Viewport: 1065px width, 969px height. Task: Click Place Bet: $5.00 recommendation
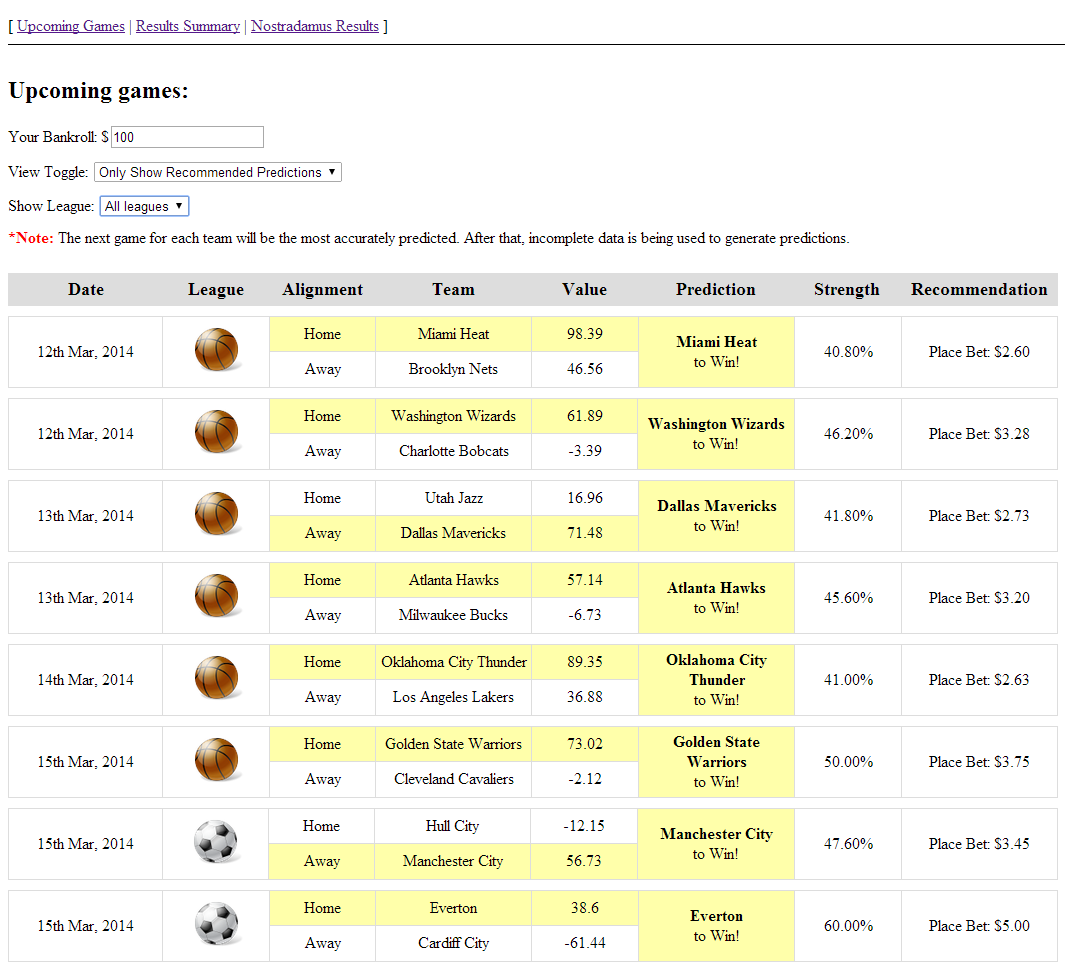pos(979,926)
